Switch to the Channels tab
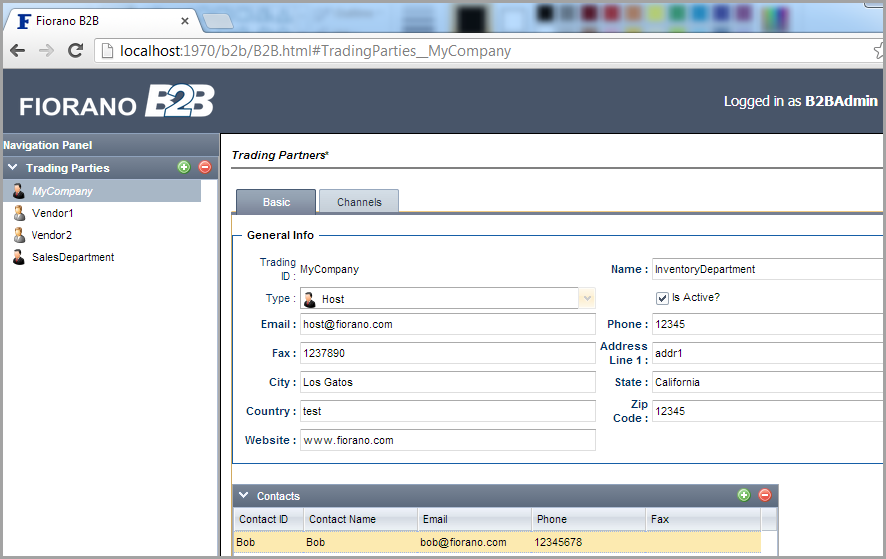This screenshot has height=559, width=886. 359,202
